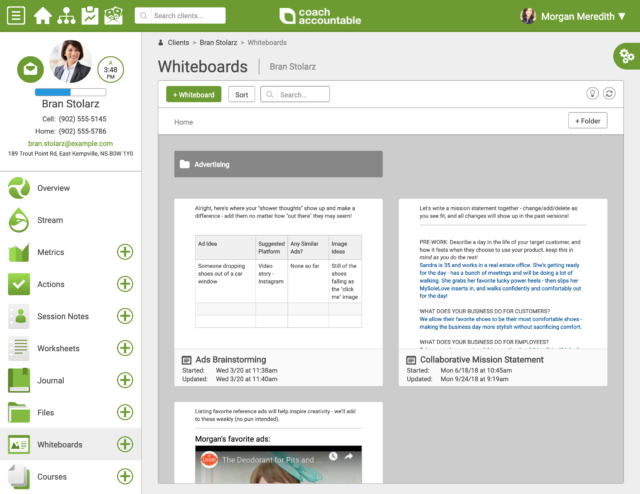
Task: Click the Bran Stolarz breadcrumb link
Action: 218,42
